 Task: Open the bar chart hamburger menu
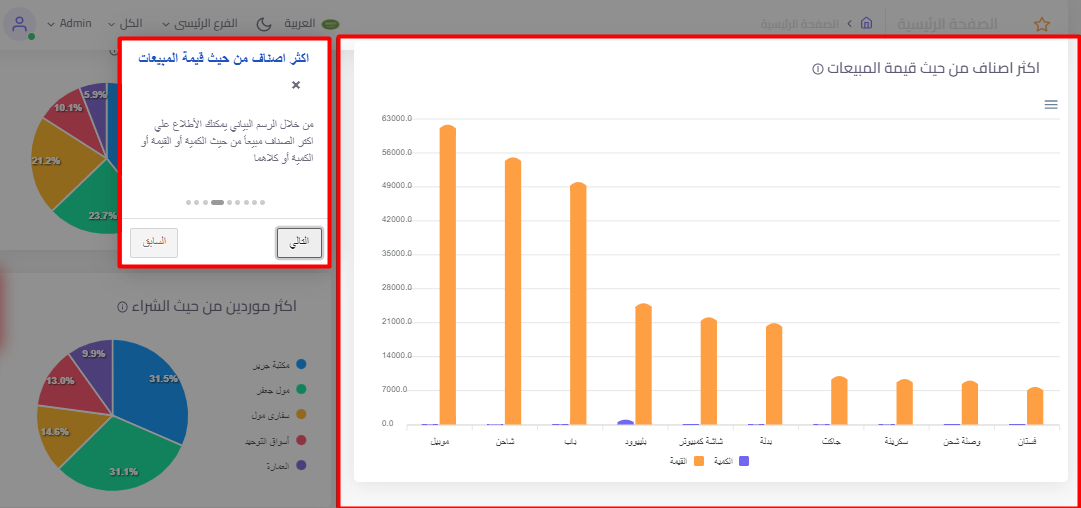[x=1051, y=105]
